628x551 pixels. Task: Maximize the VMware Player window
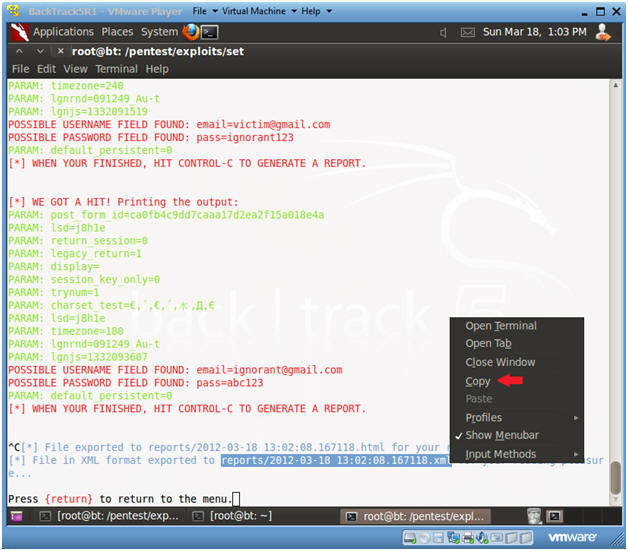pos(600,11)
